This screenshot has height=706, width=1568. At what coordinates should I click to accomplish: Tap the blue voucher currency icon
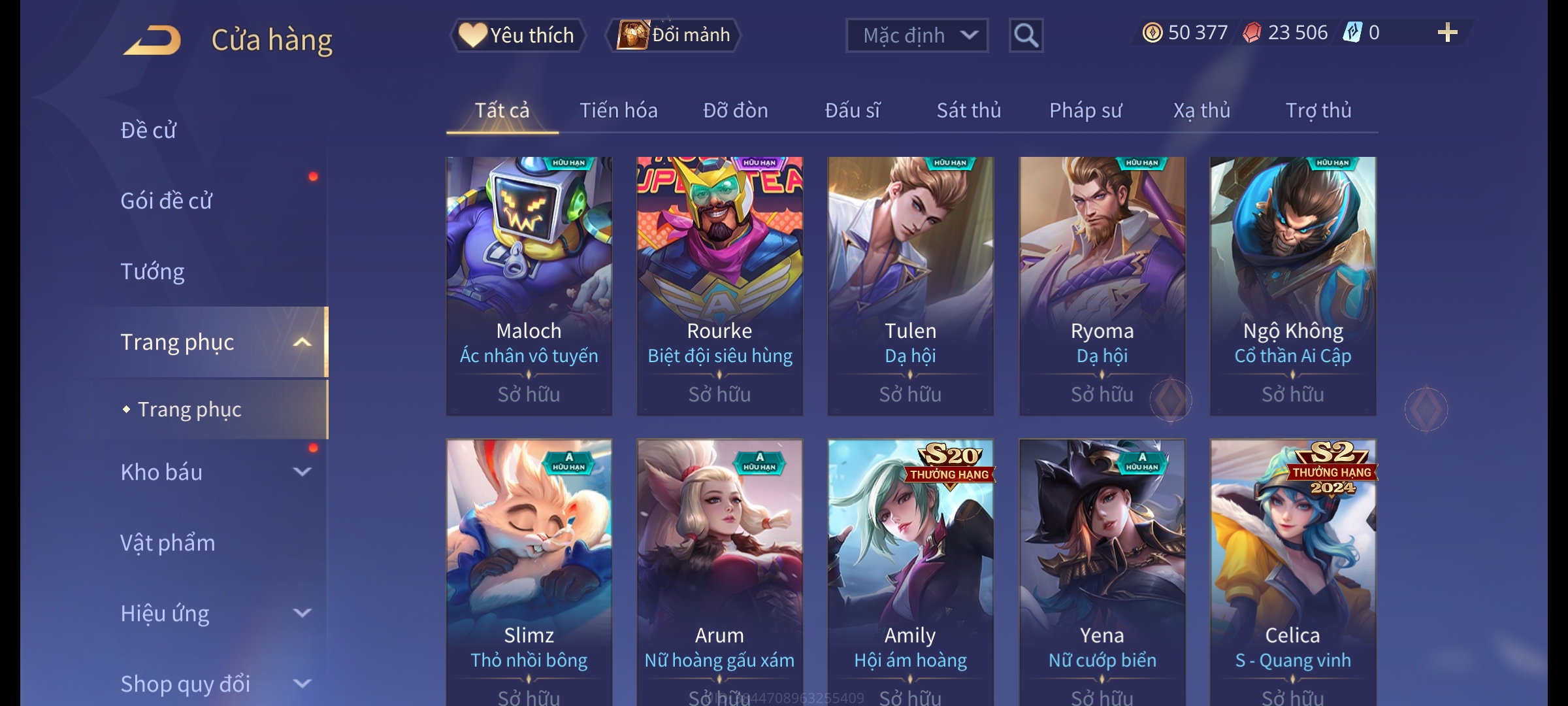coord(1352,33)
